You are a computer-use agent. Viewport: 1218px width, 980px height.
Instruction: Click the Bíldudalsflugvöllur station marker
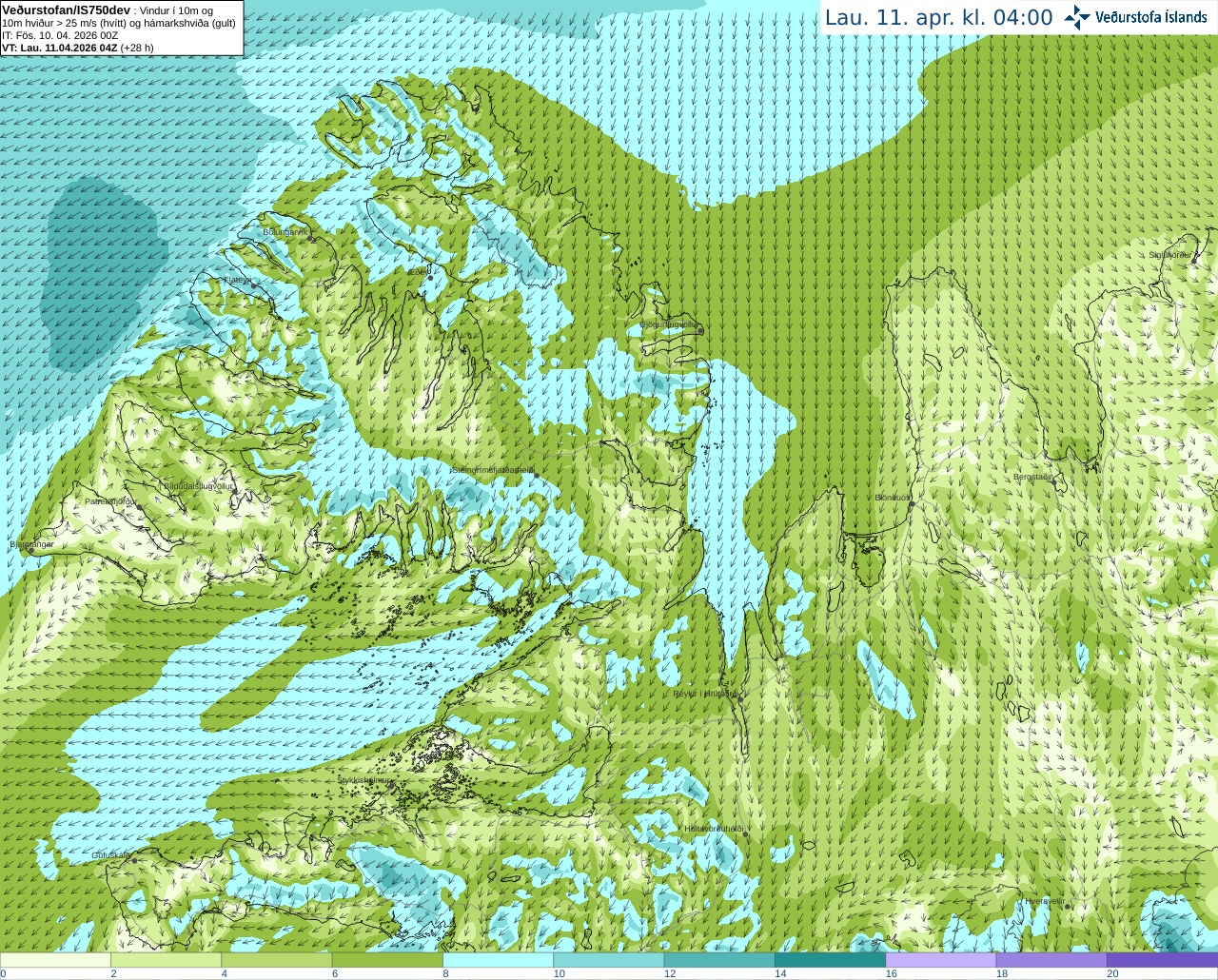(x=236, y=492)
